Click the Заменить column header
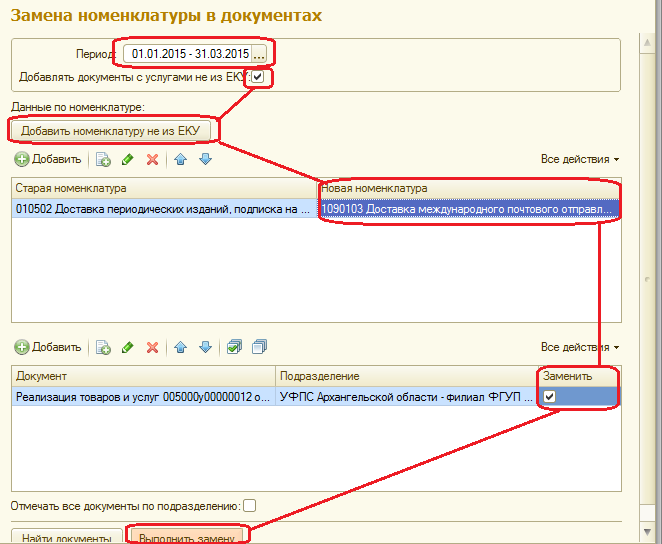Screen dimensions: 662x544 580,376
